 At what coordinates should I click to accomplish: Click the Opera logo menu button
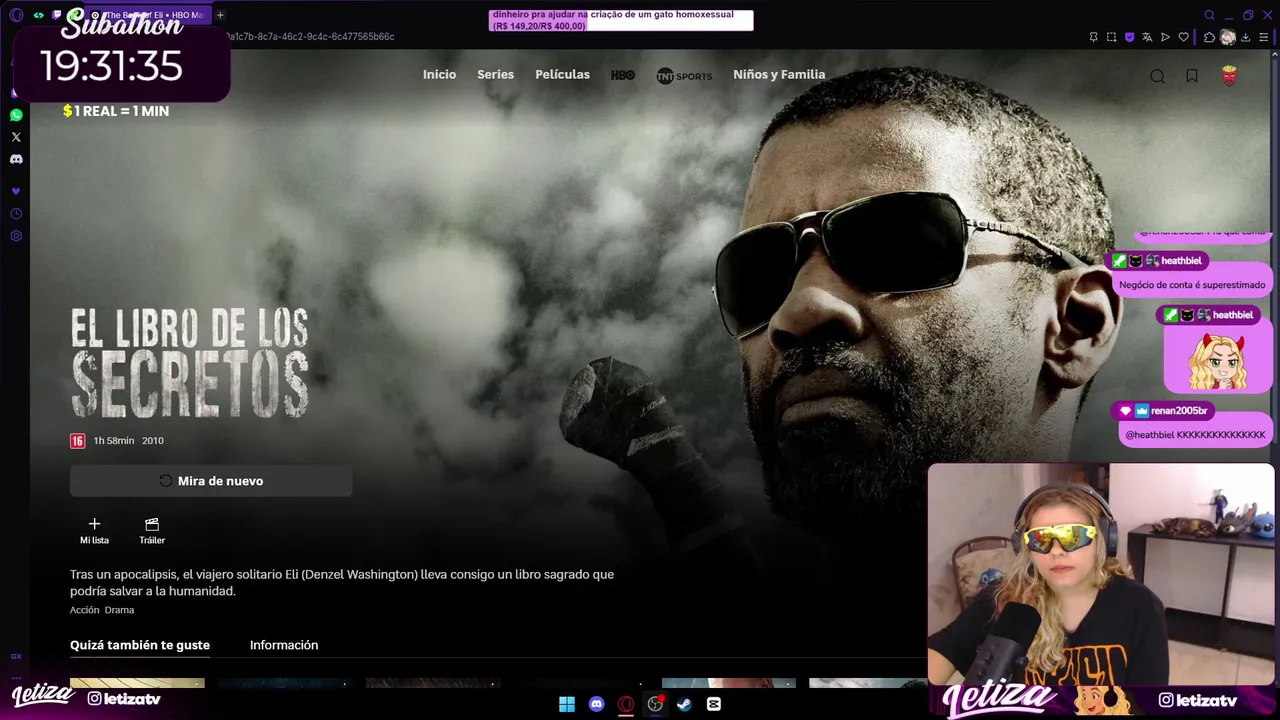[16, 15]
